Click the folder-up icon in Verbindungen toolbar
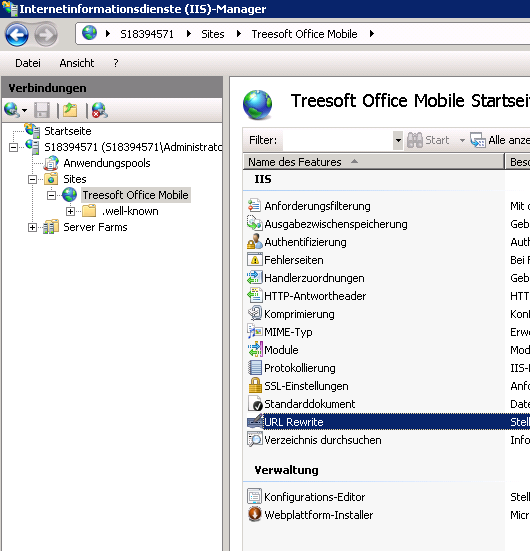Viewport: 530px width, 551px height. [x=70, y=110]
